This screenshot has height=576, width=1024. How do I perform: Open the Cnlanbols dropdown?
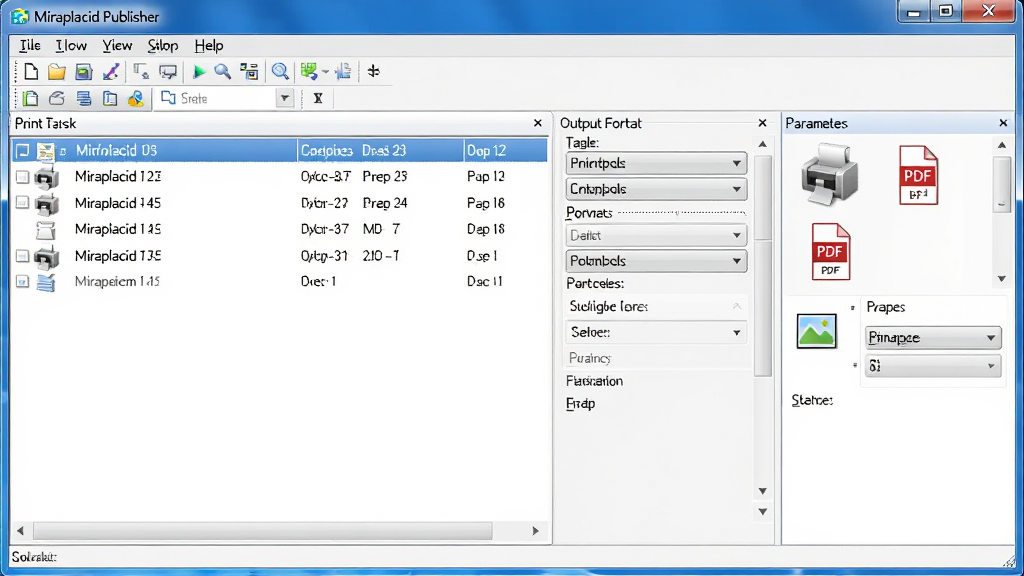pyautogui.click(x=656, y=189)
